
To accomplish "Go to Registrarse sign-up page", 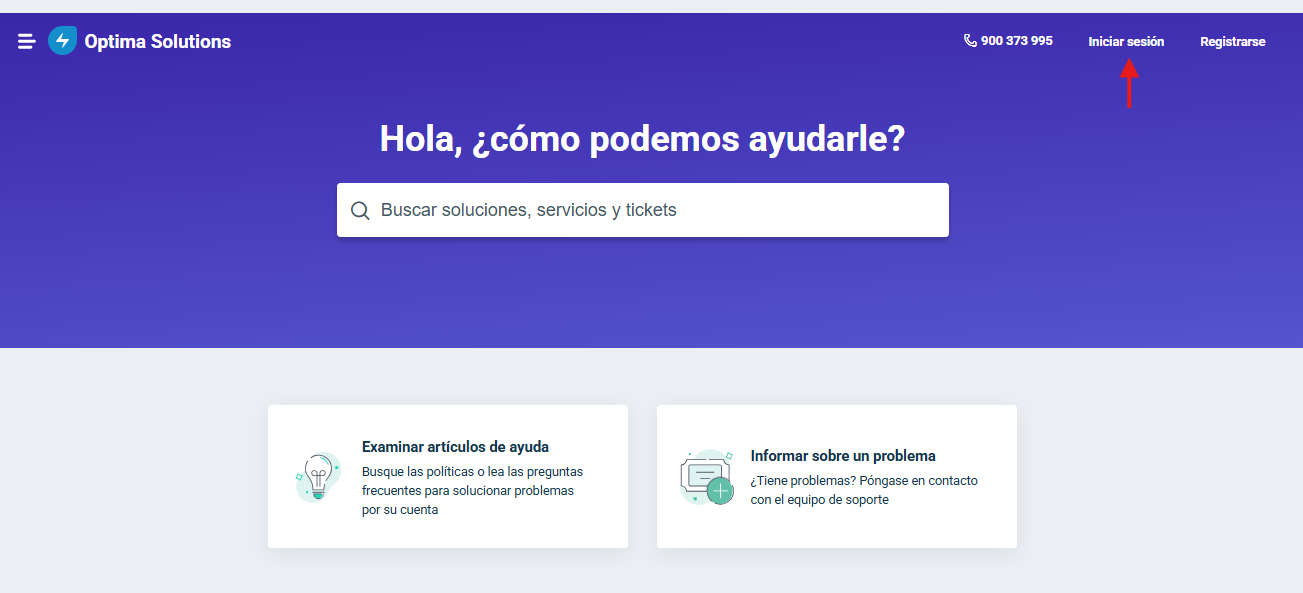I will click(x=1232, y=42).
